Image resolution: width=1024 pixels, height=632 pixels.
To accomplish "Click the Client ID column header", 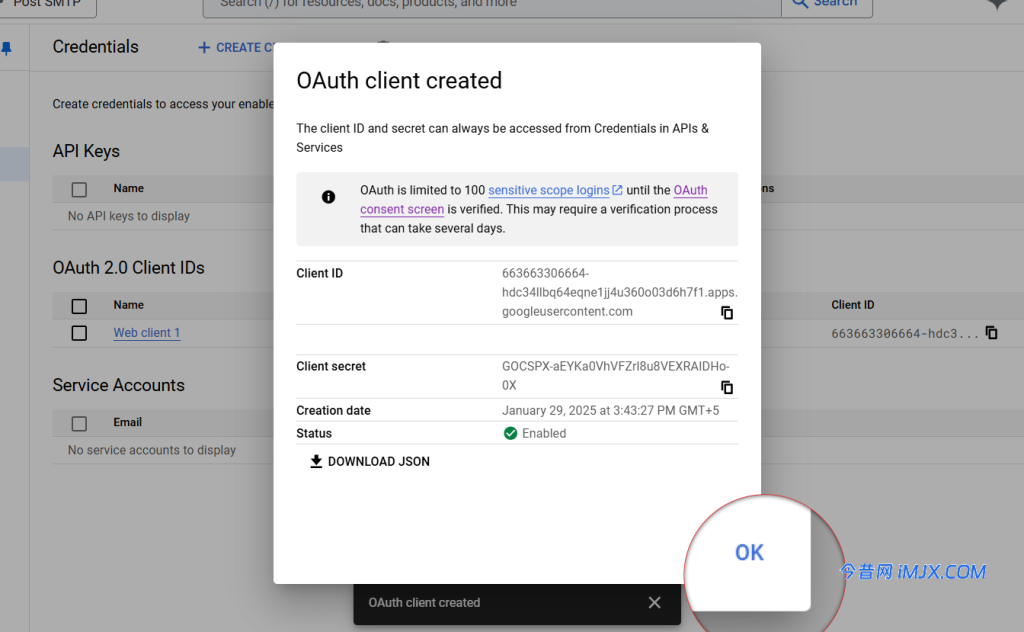I will pyautogui.click(x=852, y=305).
